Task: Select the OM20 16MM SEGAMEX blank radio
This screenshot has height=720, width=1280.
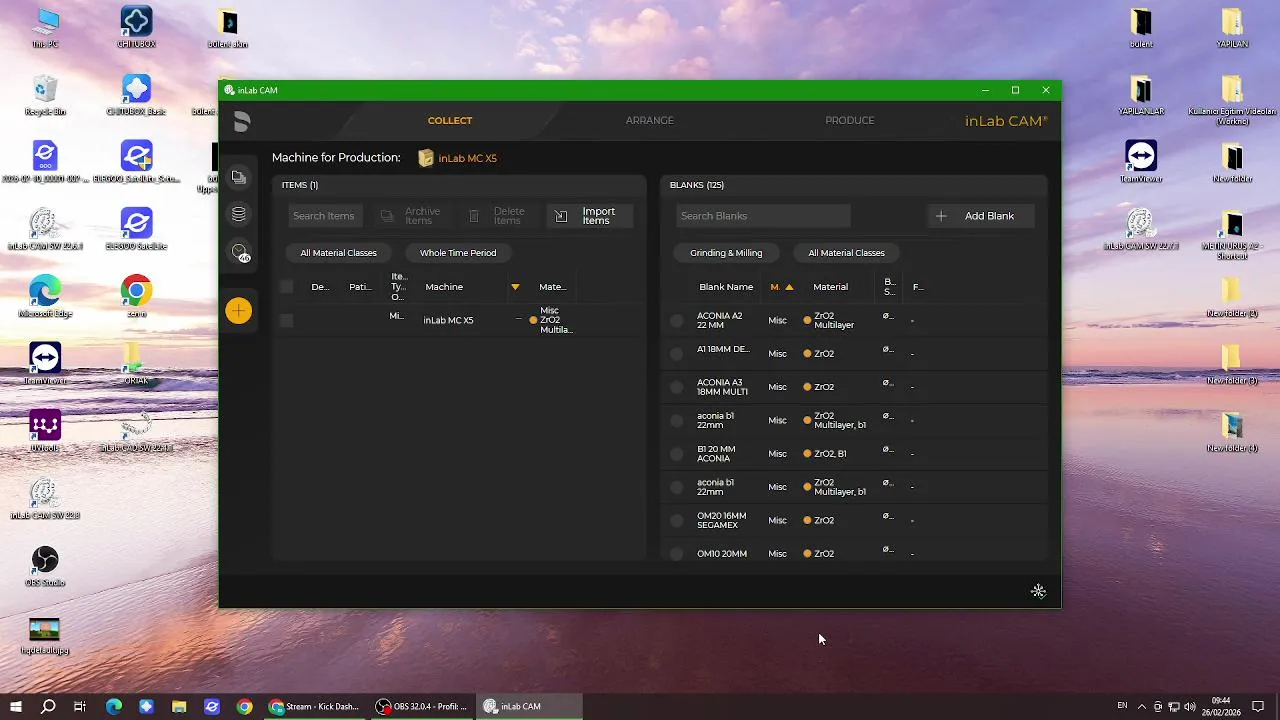Action: 677,521
